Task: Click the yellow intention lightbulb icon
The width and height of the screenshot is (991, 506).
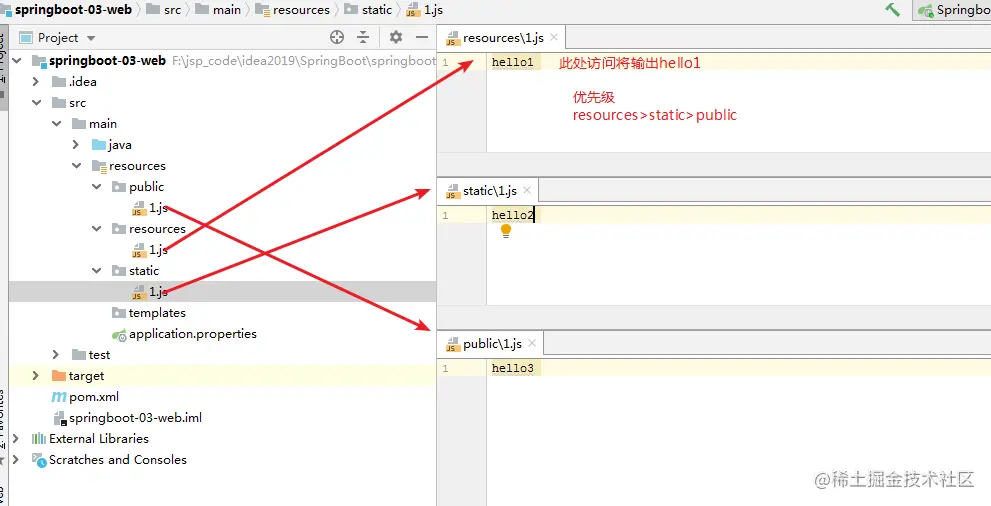Action: pos(506,231)
